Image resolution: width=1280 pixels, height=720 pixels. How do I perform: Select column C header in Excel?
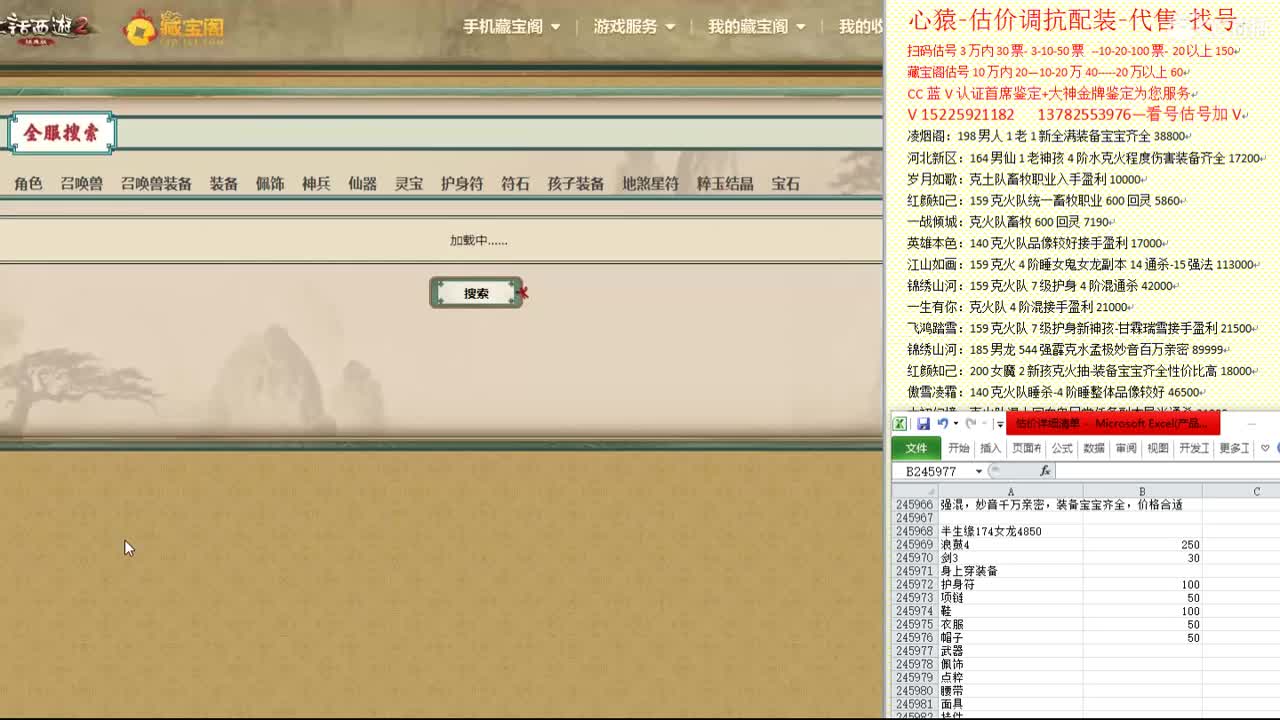point(1241,492)
